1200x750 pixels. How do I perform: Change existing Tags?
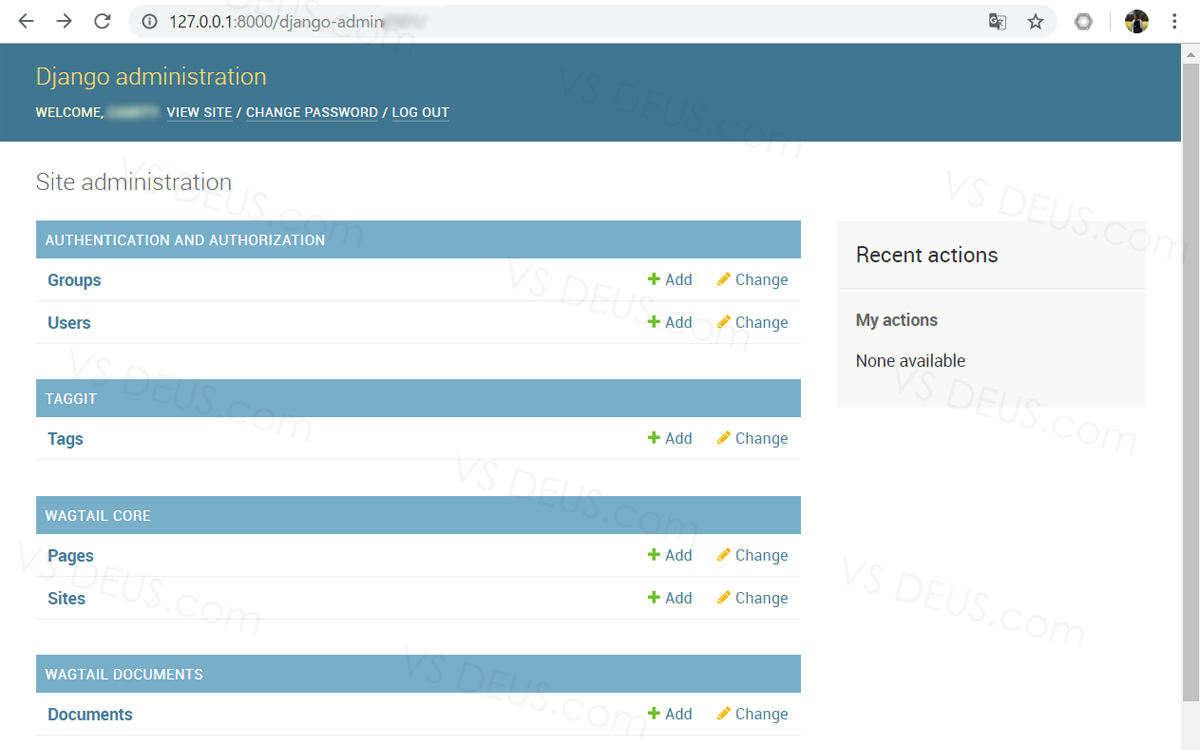coord(752,438)
